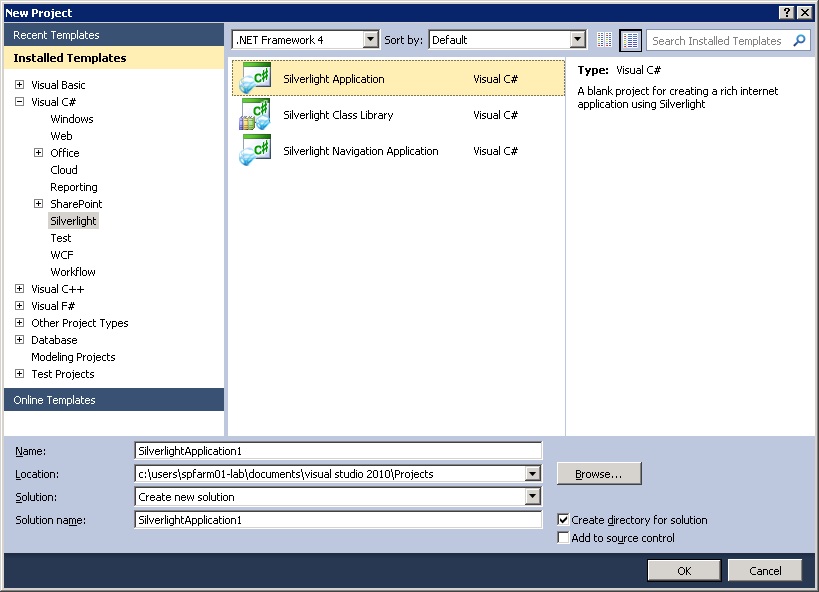Expand the Visual F# tree node
Viewport: 819px width, 592px height.
19,306
